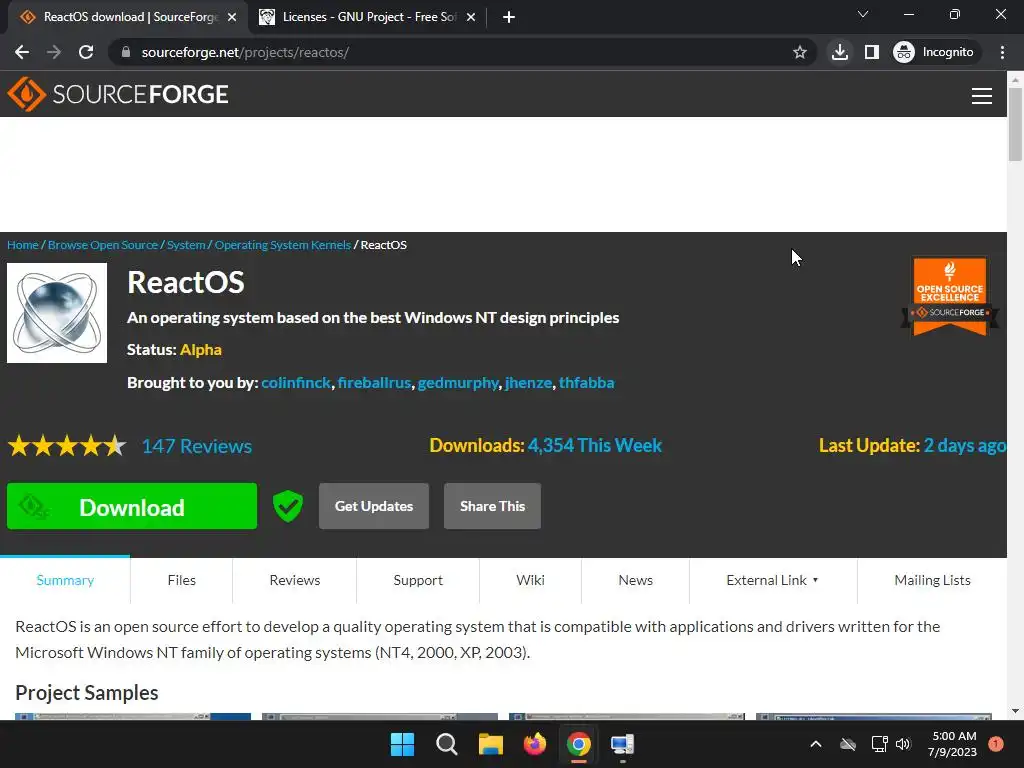The height and width of the screenshot is (768, 1024).
Task: Click the 2 days ago update link
Action: (965, 445)
